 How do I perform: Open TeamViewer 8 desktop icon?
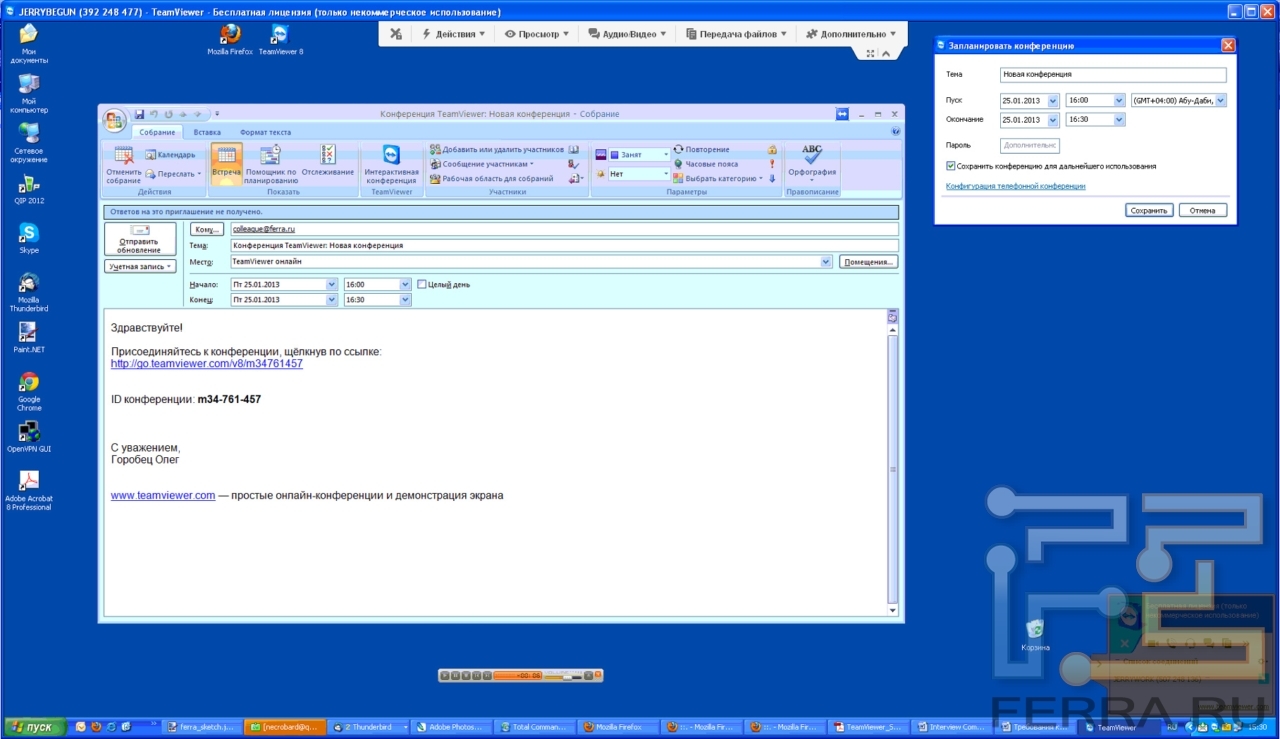pos(280,33)
